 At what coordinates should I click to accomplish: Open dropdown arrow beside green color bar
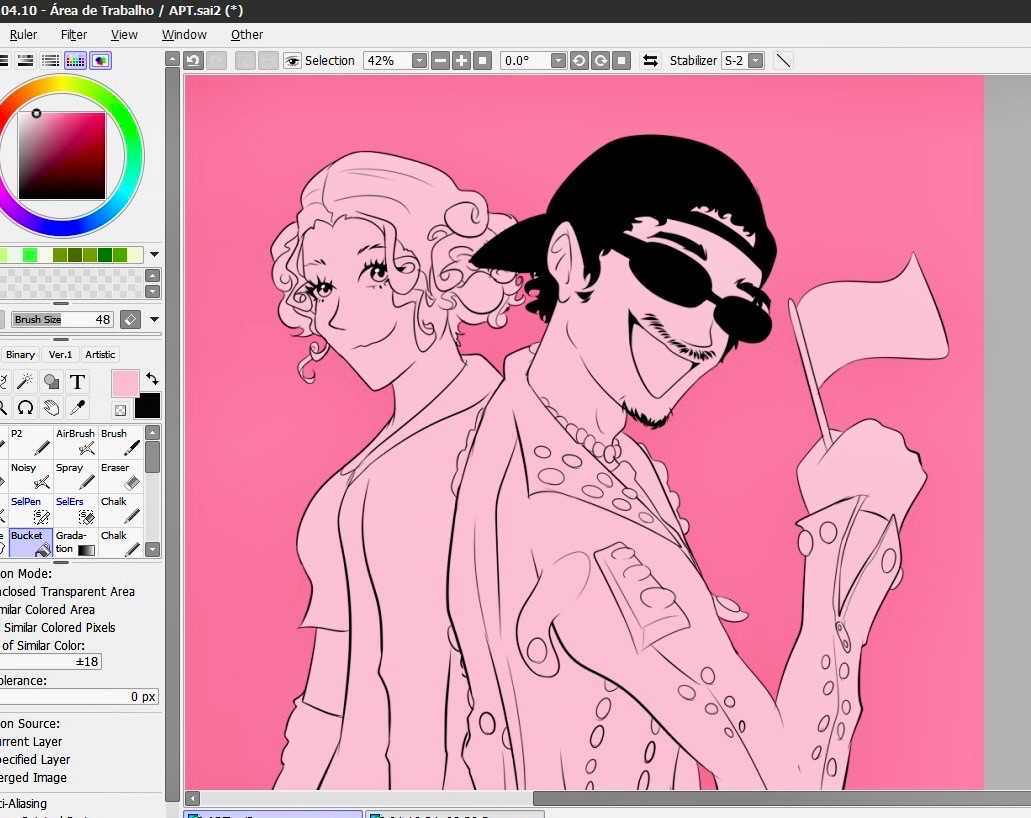(155, 254)
